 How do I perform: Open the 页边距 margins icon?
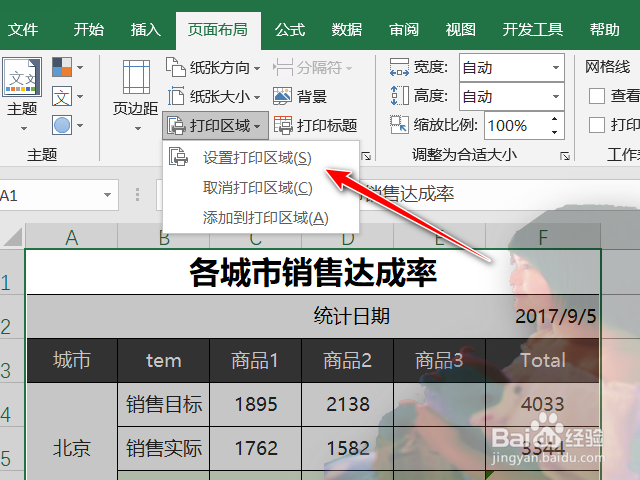(136, 77)
